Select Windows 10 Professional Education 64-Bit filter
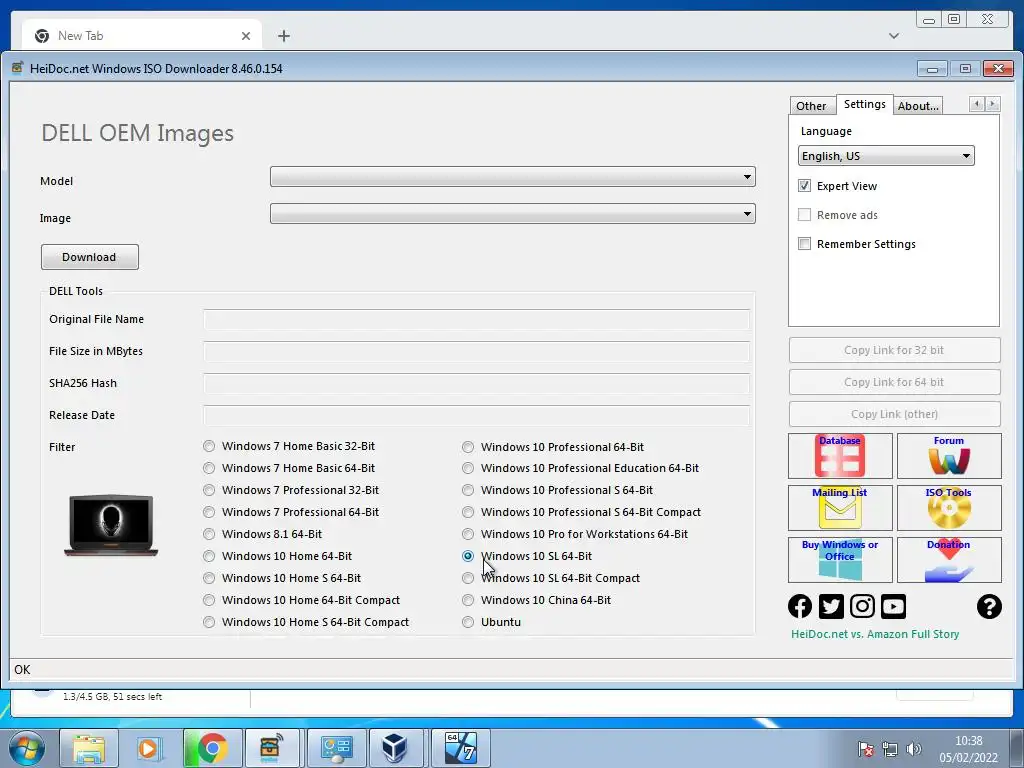 pyautogui.click(x=468, y=468)
